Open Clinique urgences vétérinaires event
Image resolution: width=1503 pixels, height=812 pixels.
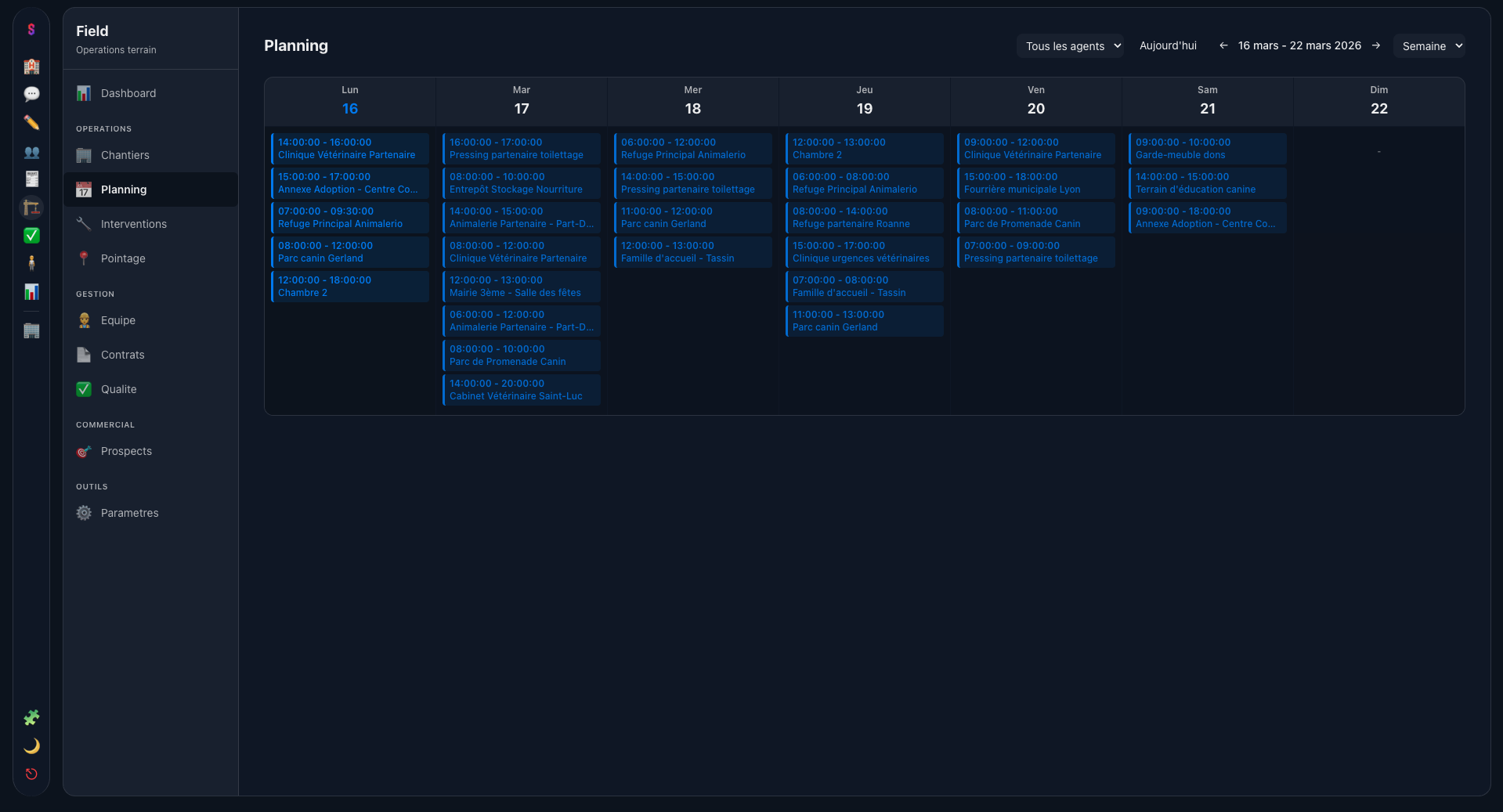click(865, 252)
